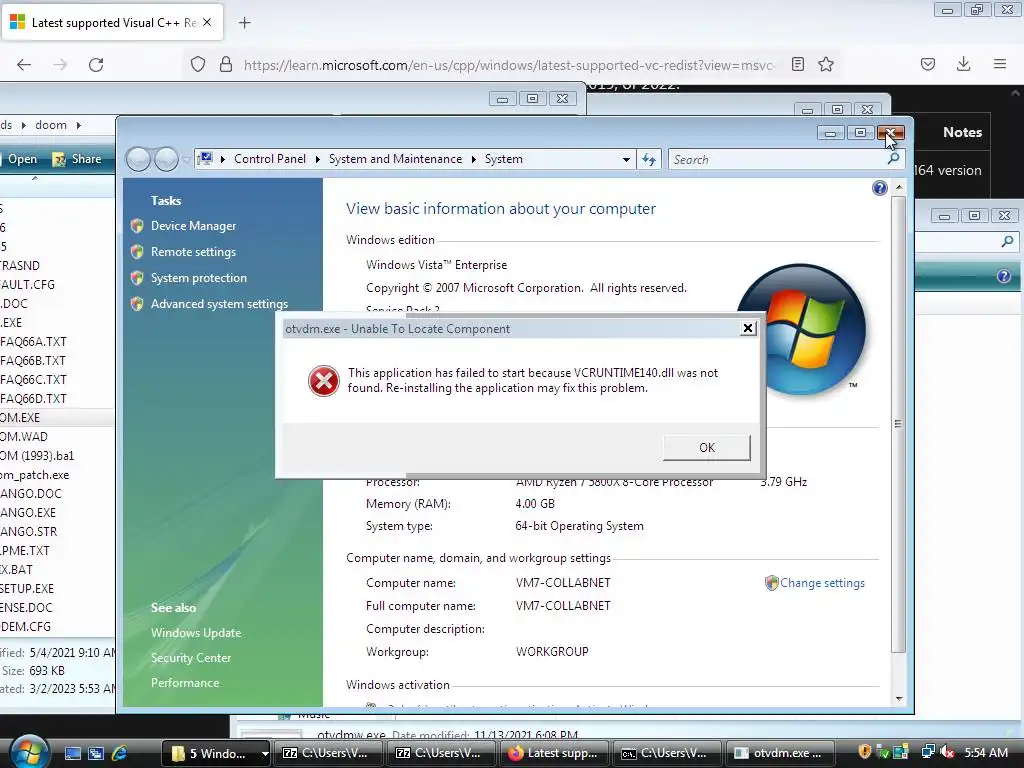Click the Firefox back arrow
Image resolution: width=1024 pixels, height=768 pixels.
click(x=24, y=65)
